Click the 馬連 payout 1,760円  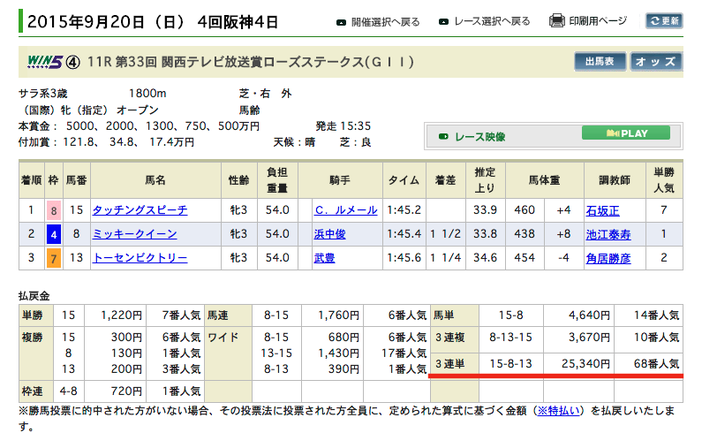point(338,315)
